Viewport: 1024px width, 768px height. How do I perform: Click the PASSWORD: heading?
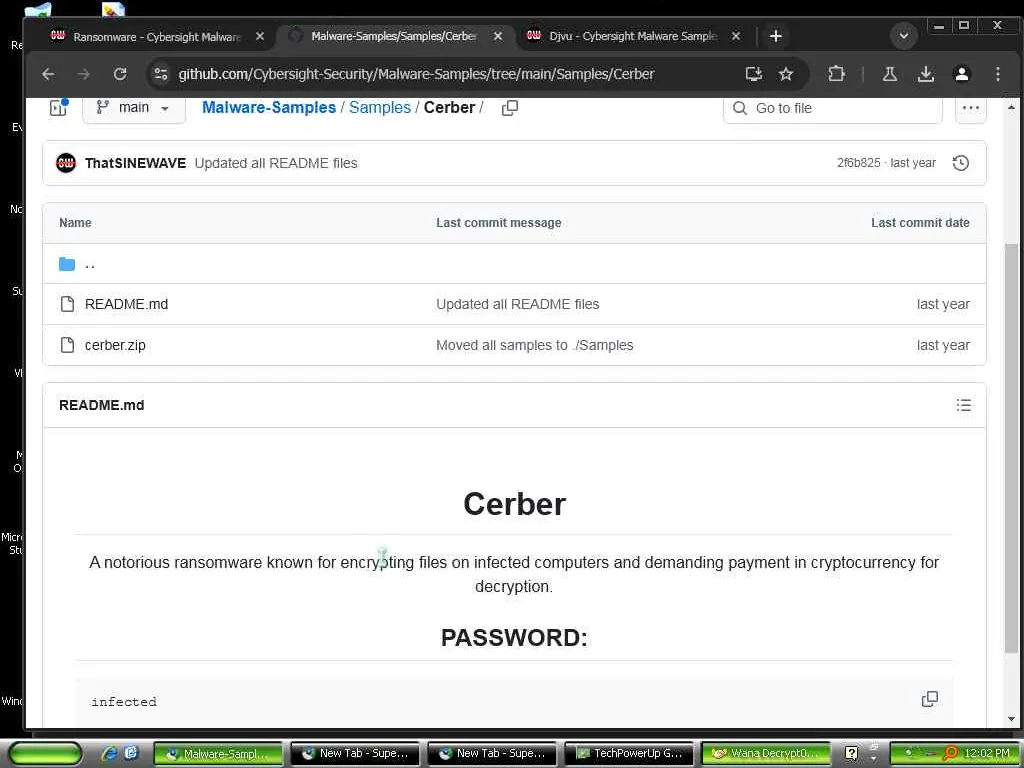point(515,638)
